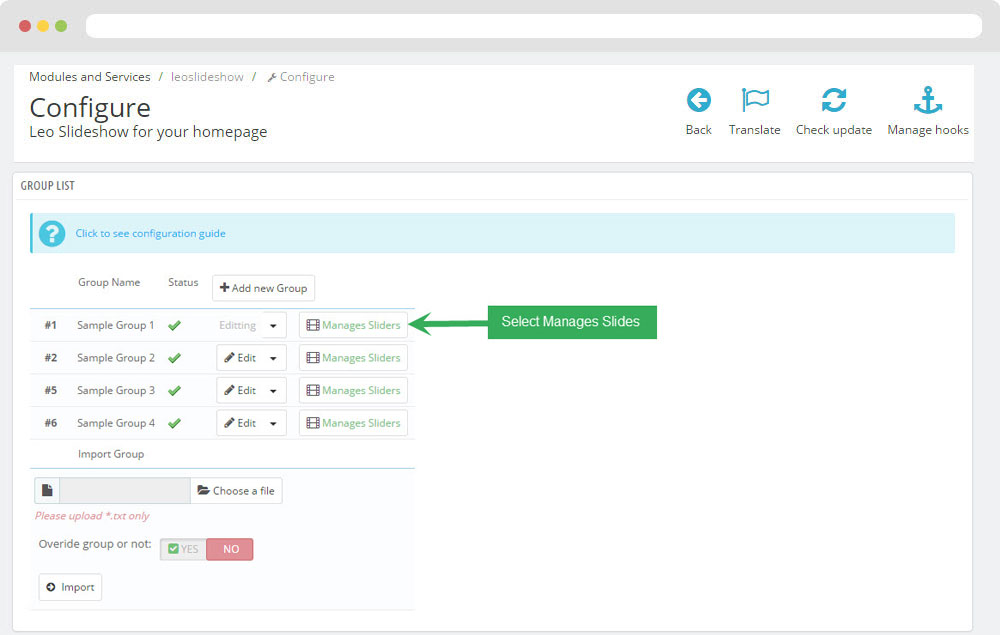The width and height of the screenshot is (1000, 635).
Task: Toggle status checkmark of Sample Group 4
Action: [174, 423]
